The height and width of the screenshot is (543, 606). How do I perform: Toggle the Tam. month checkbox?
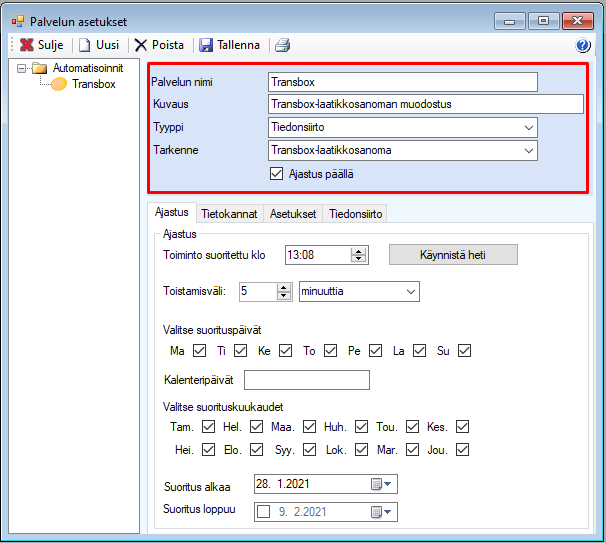208,427
